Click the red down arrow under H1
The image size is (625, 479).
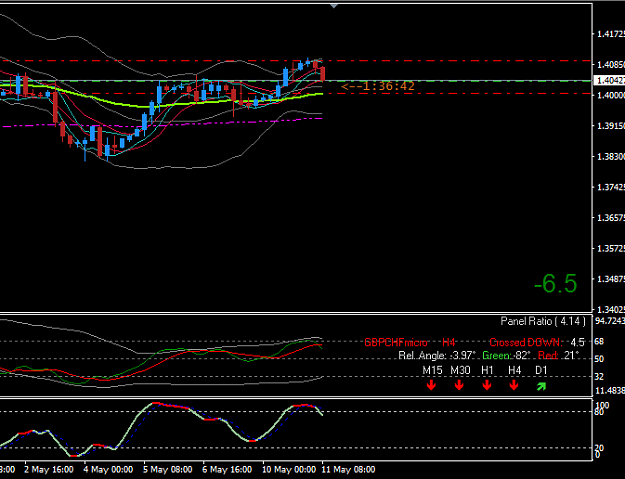coord(487,385)
